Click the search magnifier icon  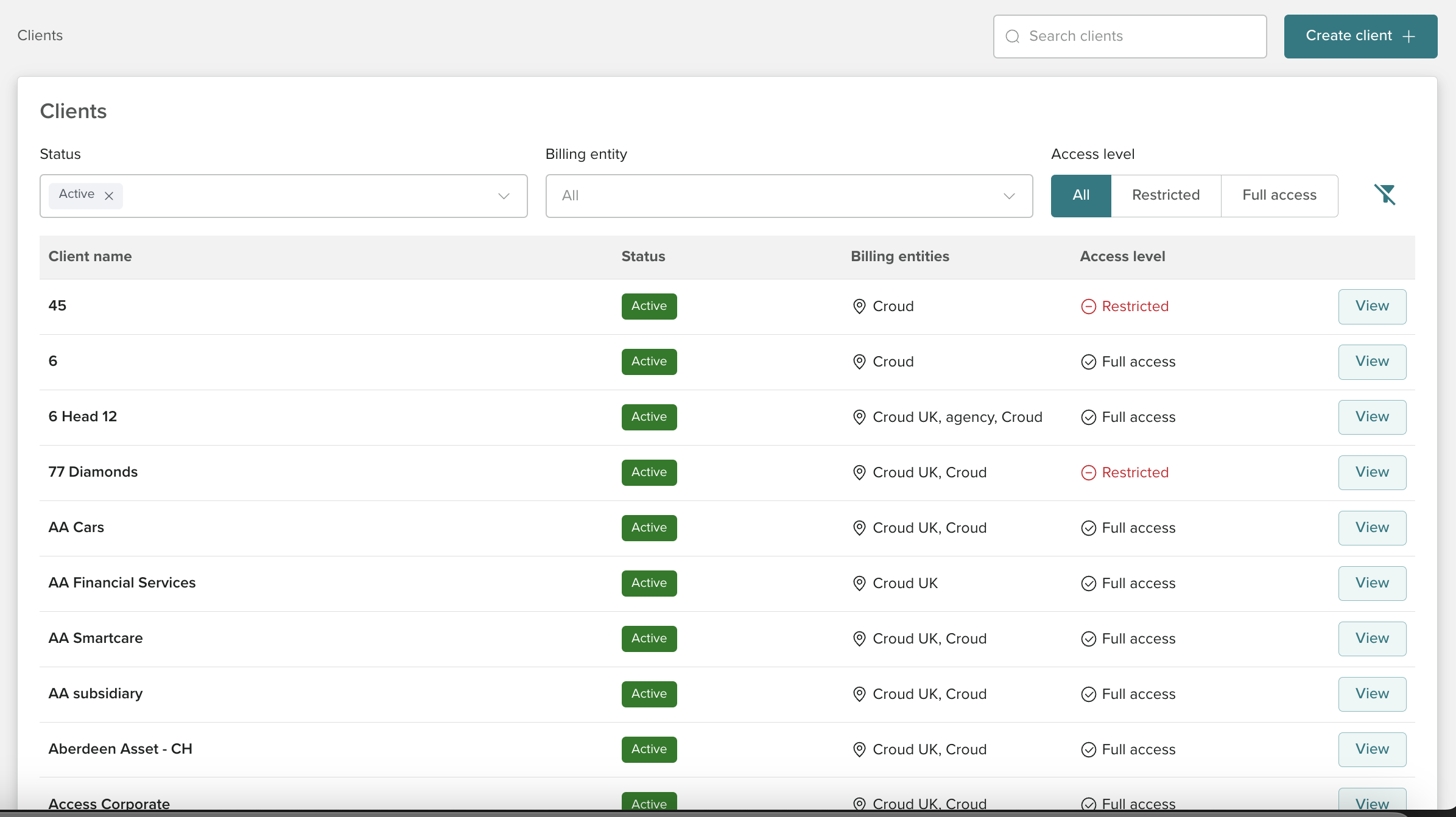click(1012, 37)
